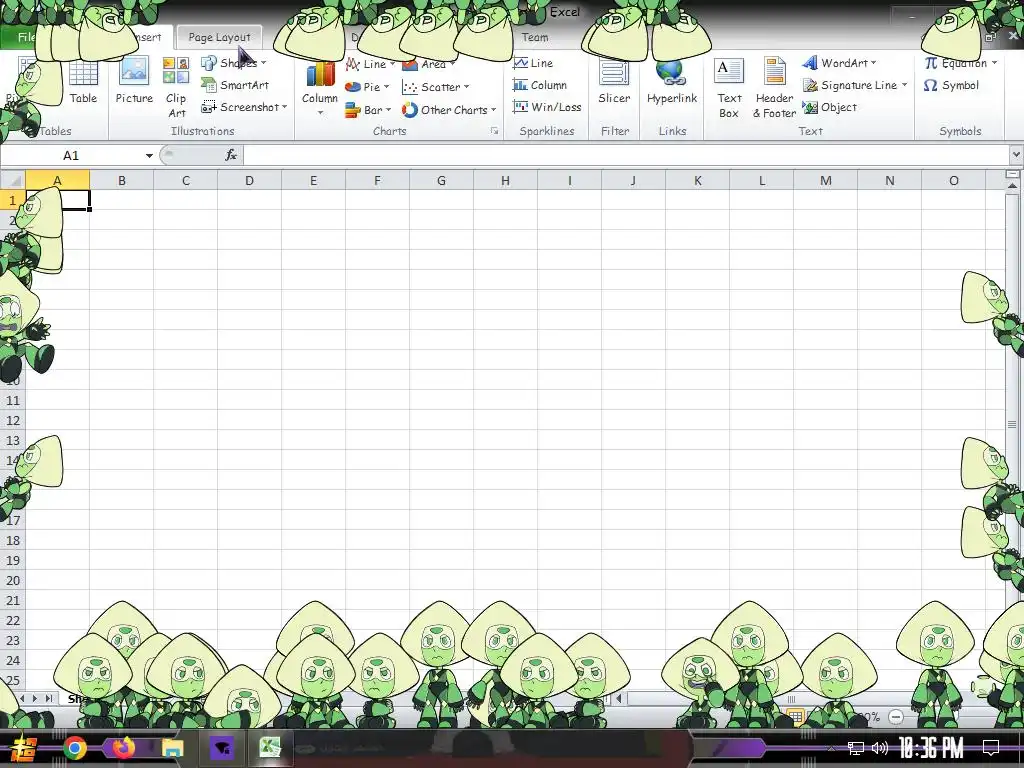The width and height of the screenshot is (1024, 768).
Task: Select row 19 header
Action: (x=12, y=560)
